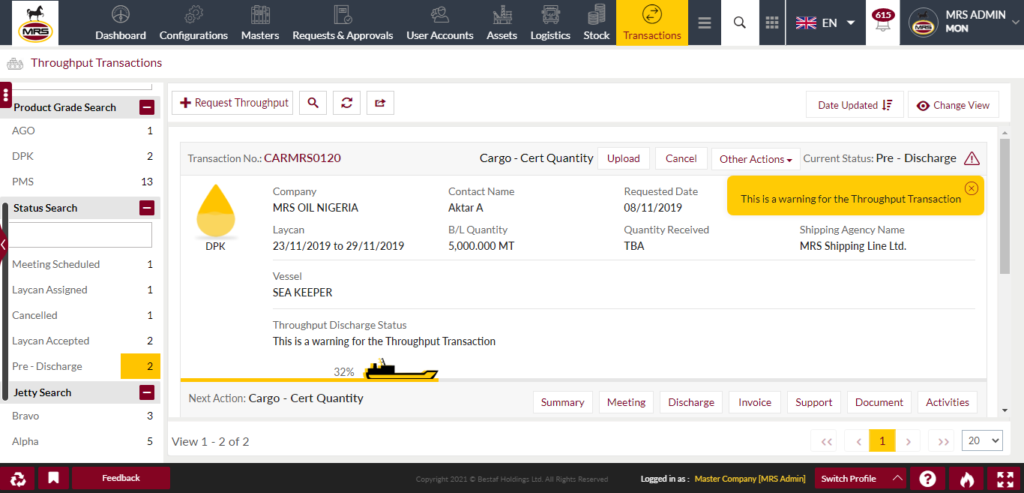Click the export share icon
The width and height of the screenshot is (1024, 493).
point(380,103)
